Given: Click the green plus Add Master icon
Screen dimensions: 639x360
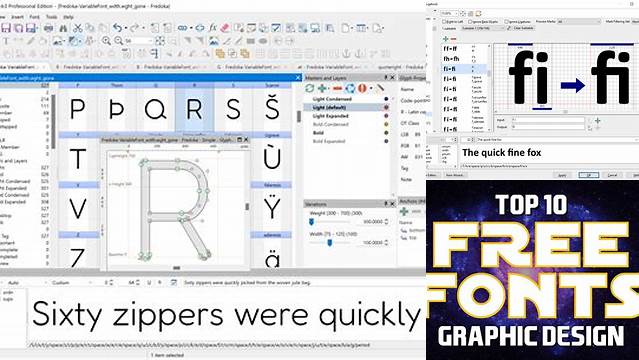Looking at the screenshot, I should (322, 88).
